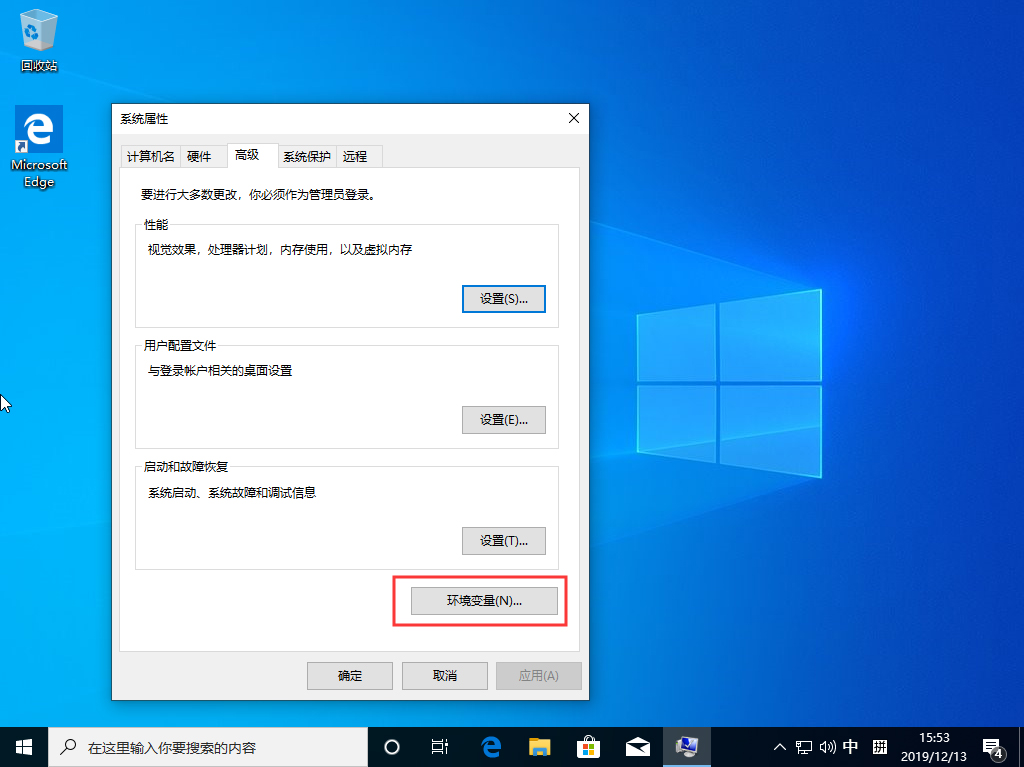The height and width of the screenshot is (767, 1024).
Task: Open 性能 settings via 设置(S) button
Action: click(x=503, y=298)
